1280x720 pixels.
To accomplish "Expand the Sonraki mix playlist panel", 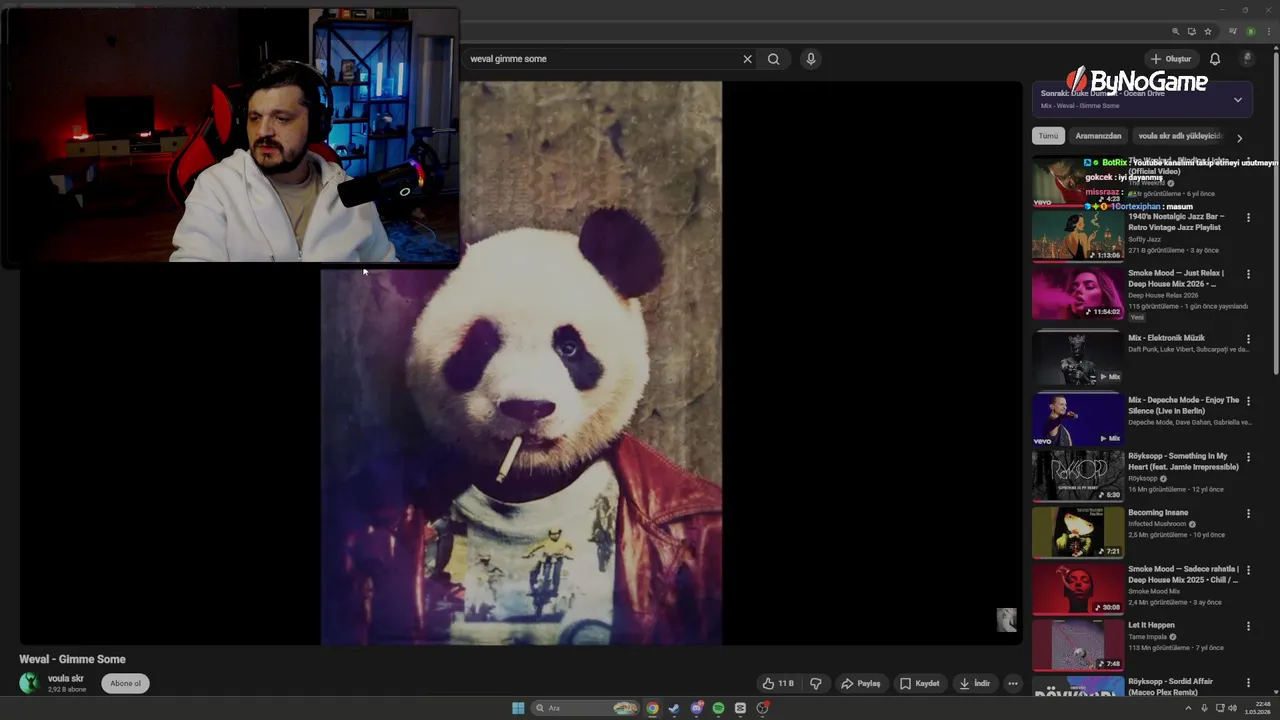I will [x=1238, y=100].
